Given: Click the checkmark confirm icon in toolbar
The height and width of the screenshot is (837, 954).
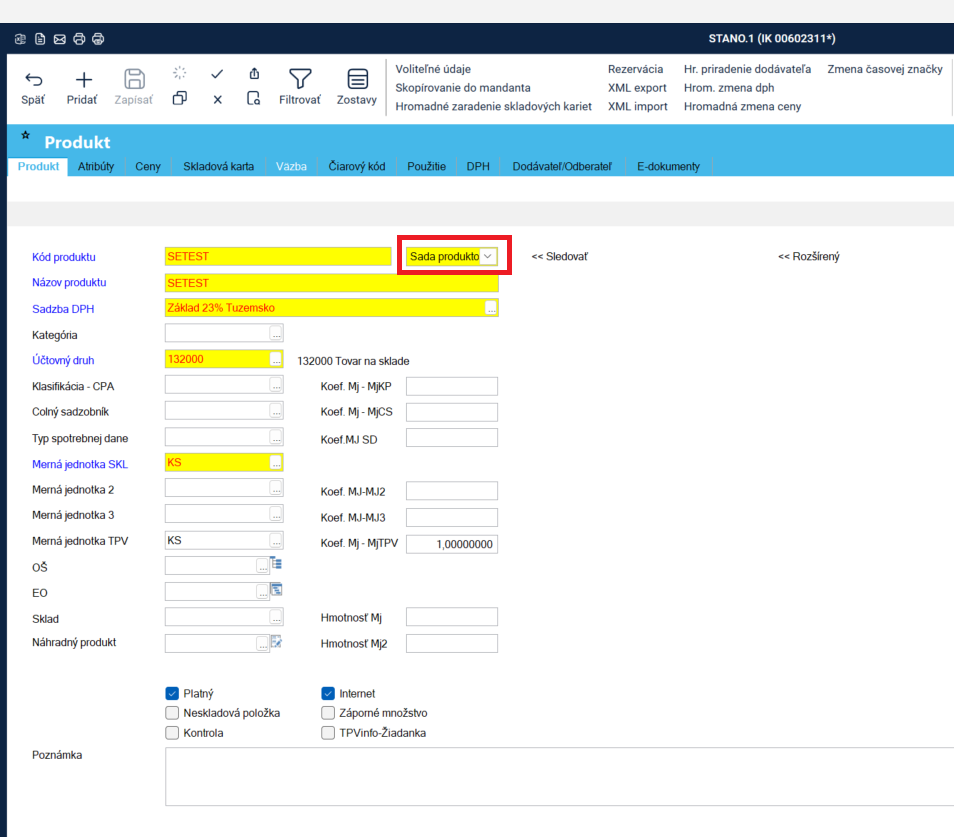Looking at the screenshot, I should (x=217, y=74).
